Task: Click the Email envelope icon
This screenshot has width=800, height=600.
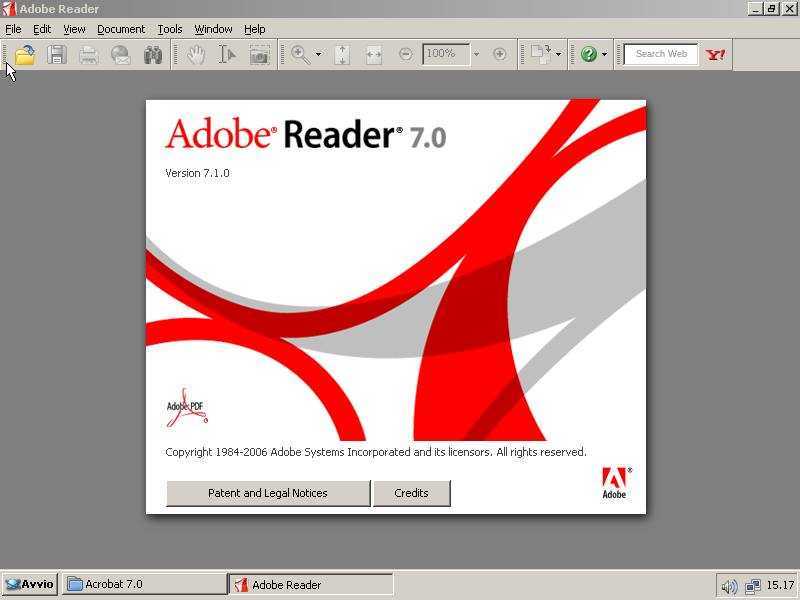Action: (120, 55)
